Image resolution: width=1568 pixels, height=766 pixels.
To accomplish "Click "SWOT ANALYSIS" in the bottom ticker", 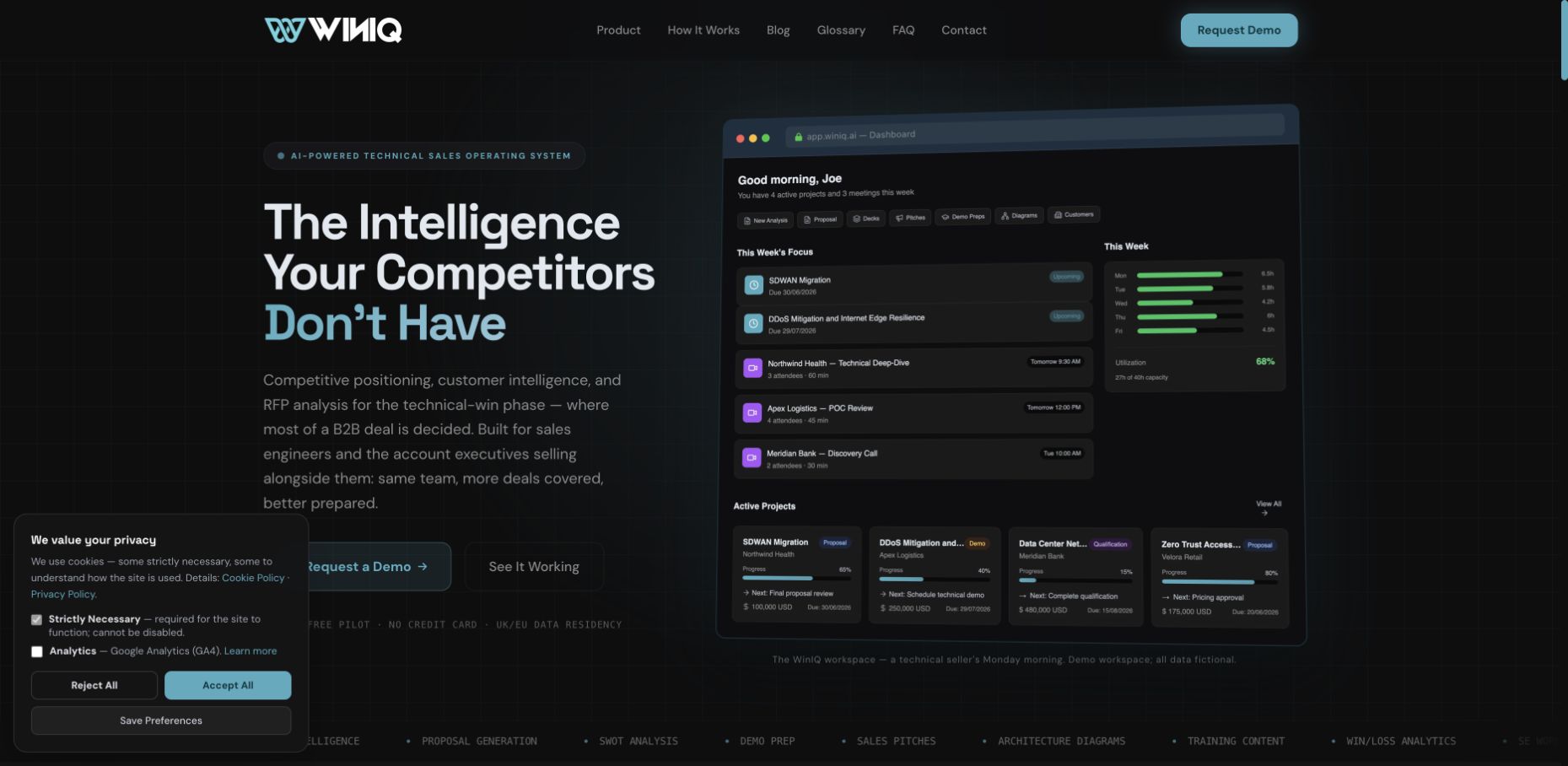I will point(639,742).
